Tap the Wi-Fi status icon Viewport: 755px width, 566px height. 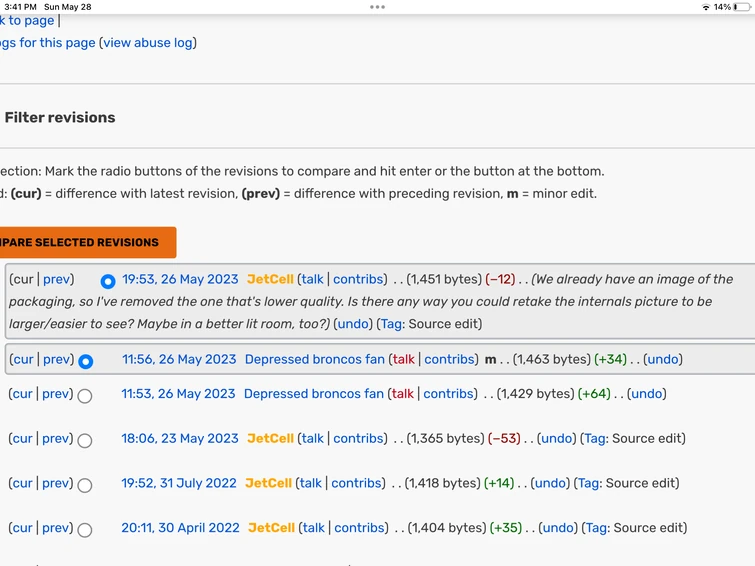[x=705, y=7]
